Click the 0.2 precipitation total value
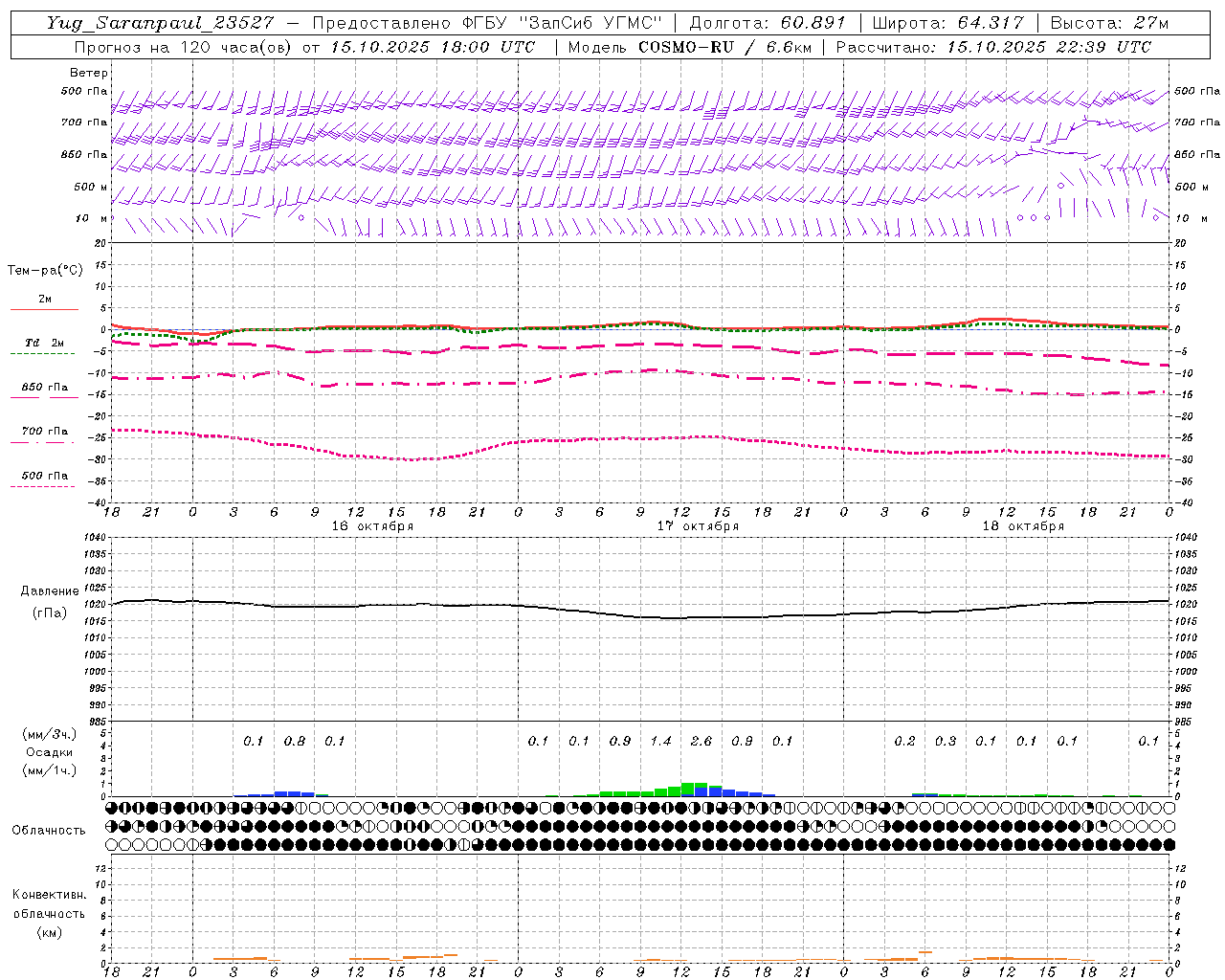This screenshot has width=1225, height=980. 904,741
